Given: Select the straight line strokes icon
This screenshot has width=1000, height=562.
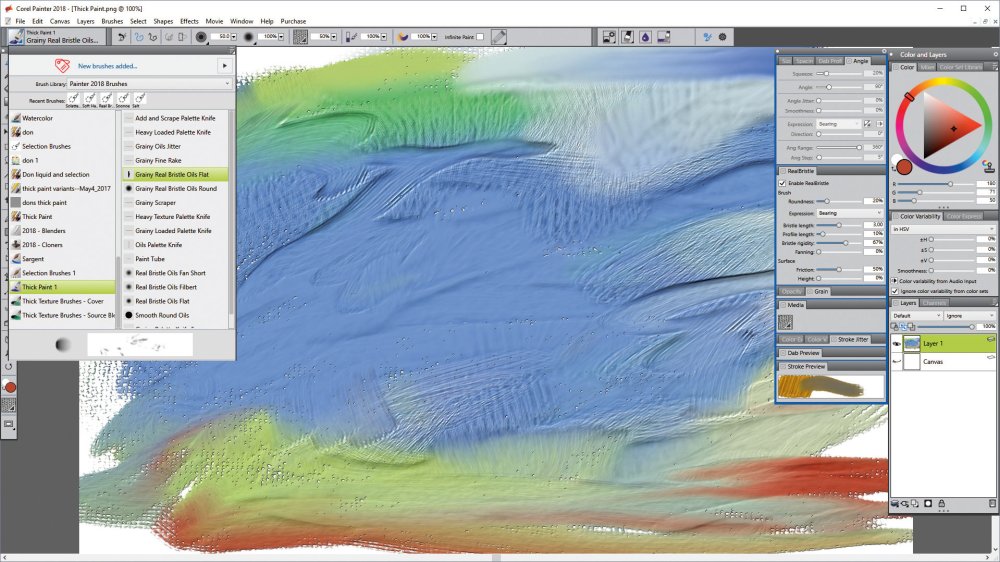Looking at the screenshot, I should click(152, 37).
